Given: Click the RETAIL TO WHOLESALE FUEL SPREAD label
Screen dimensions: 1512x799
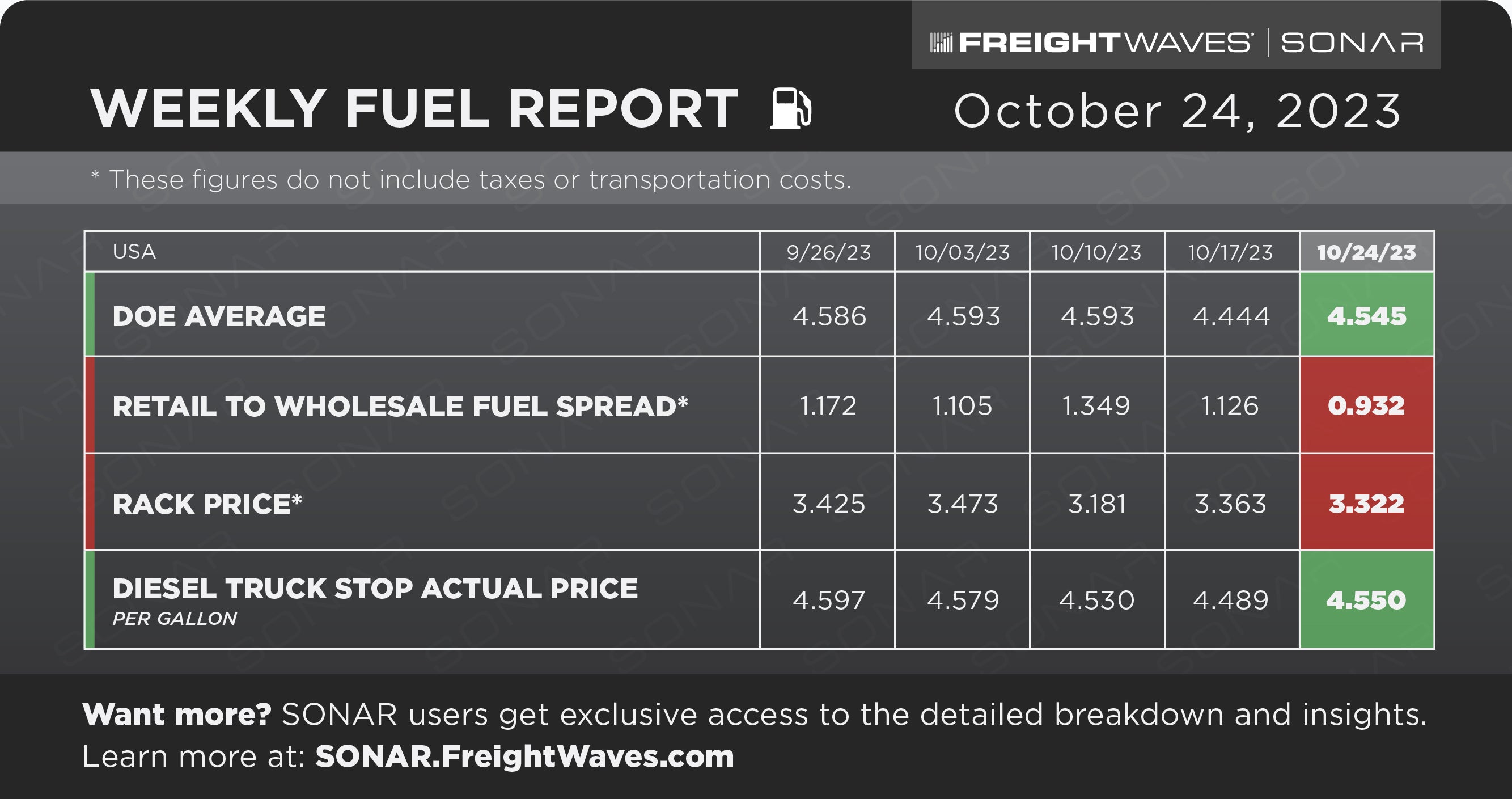Looking at the screenshot, I should pos(400,406).
